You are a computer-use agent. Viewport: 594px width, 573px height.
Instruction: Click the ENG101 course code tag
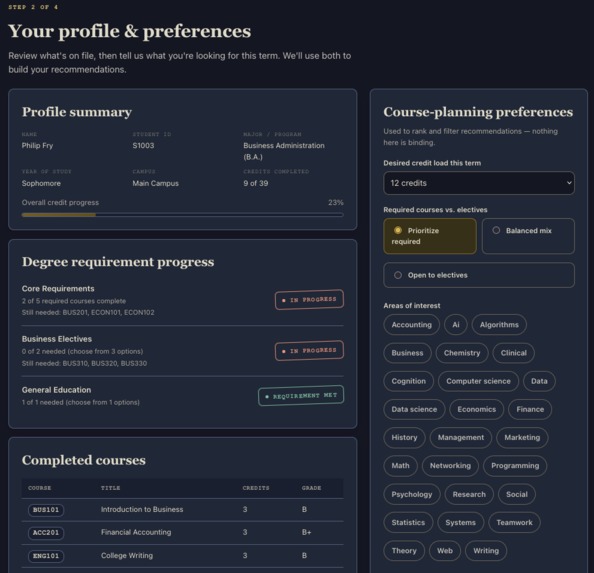[x=46, y=556]
